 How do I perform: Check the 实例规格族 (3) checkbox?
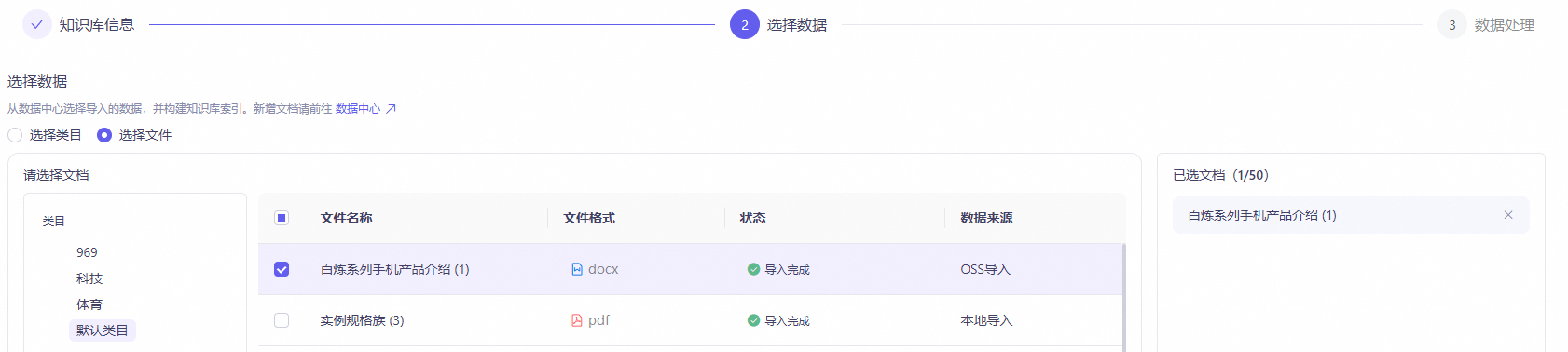pos(282,320)
